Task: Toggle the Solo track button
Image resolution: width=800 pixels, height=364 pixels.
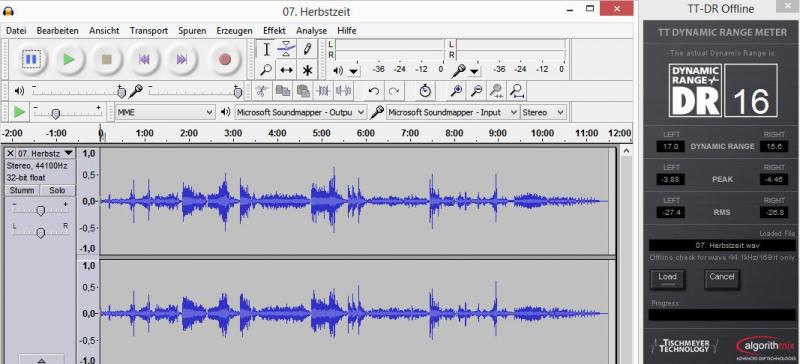Action: (x=58, y=190)
